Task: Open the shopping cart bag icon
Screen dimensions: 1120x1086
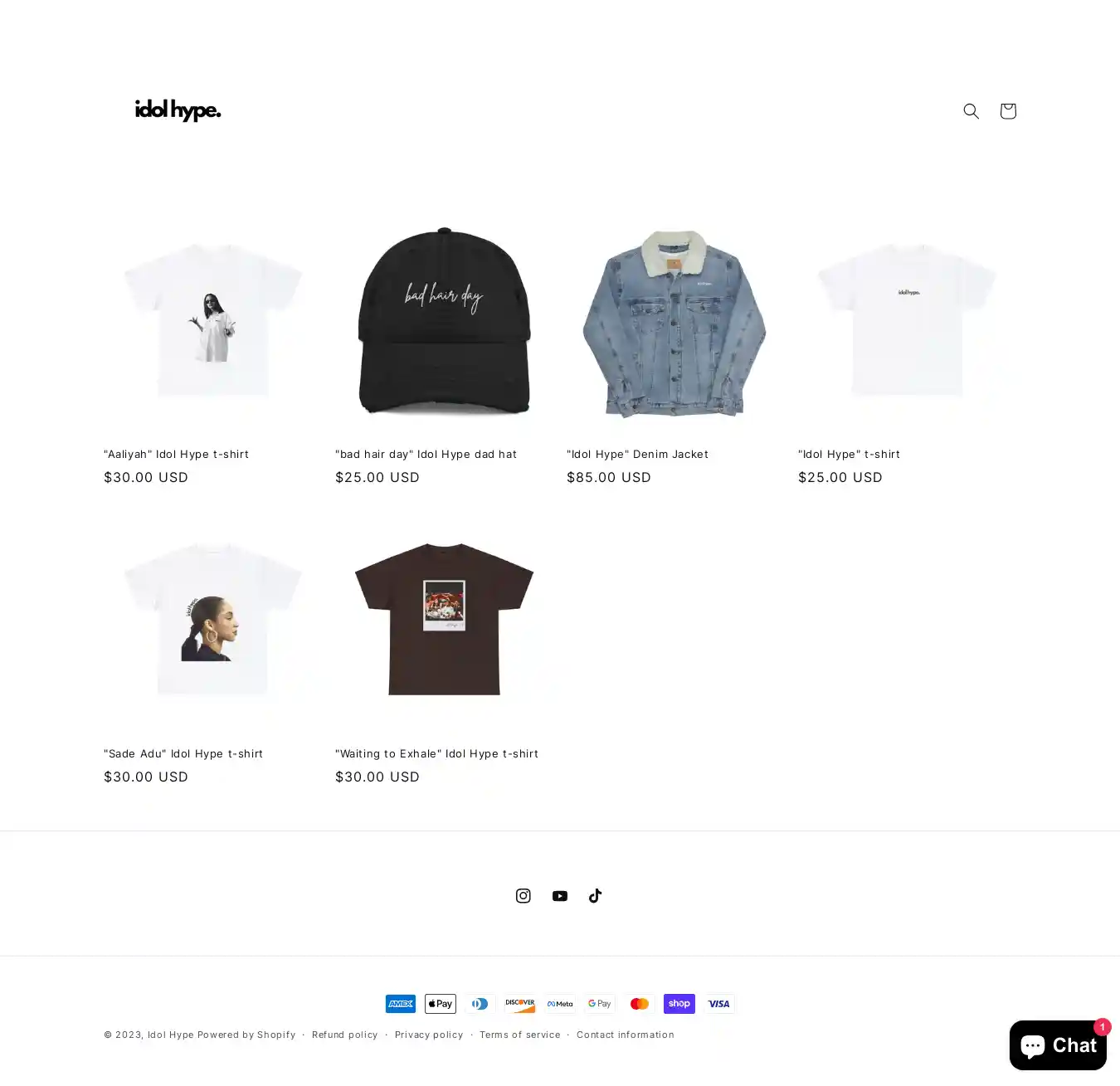Action: [1007, 111]
